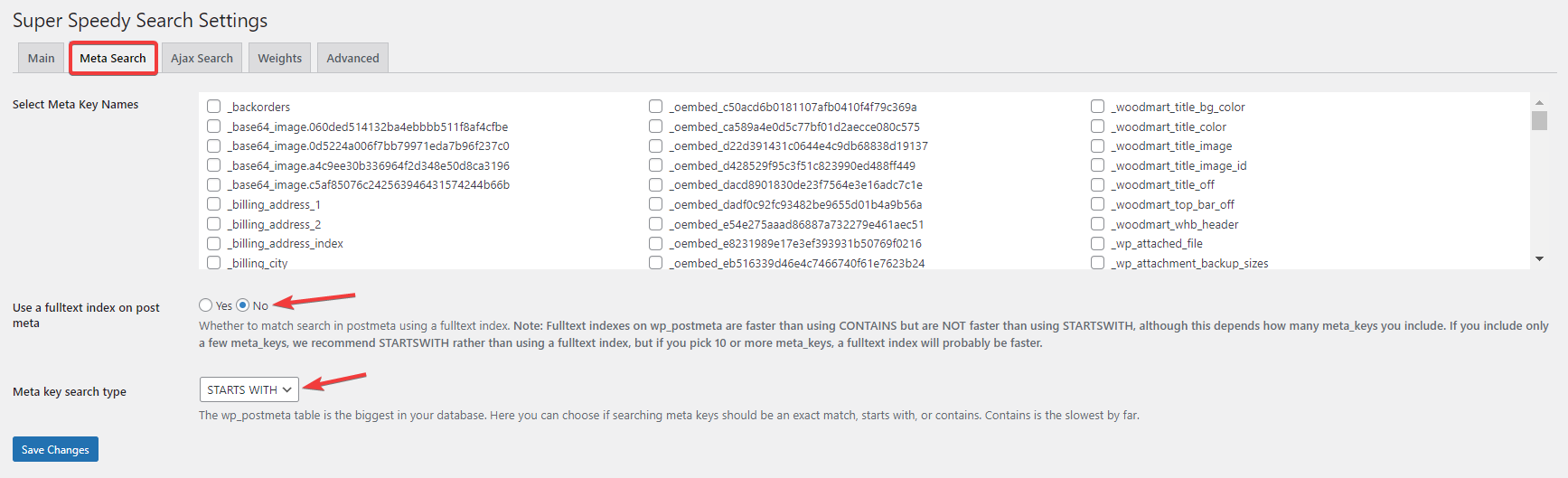Go to the Advanced tab

click(x=352, y=58)
